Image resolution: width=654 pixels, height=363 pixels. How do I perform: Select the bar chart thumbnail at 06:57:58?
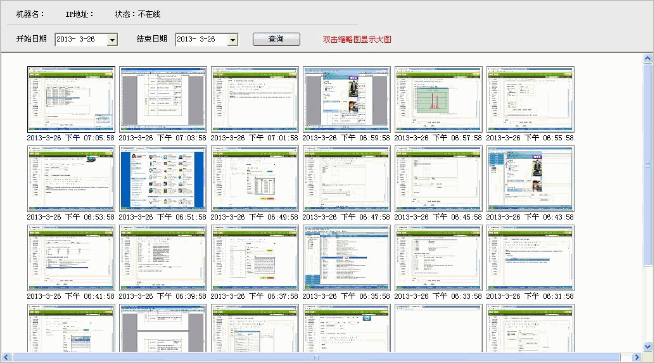(x=438, y=99)
